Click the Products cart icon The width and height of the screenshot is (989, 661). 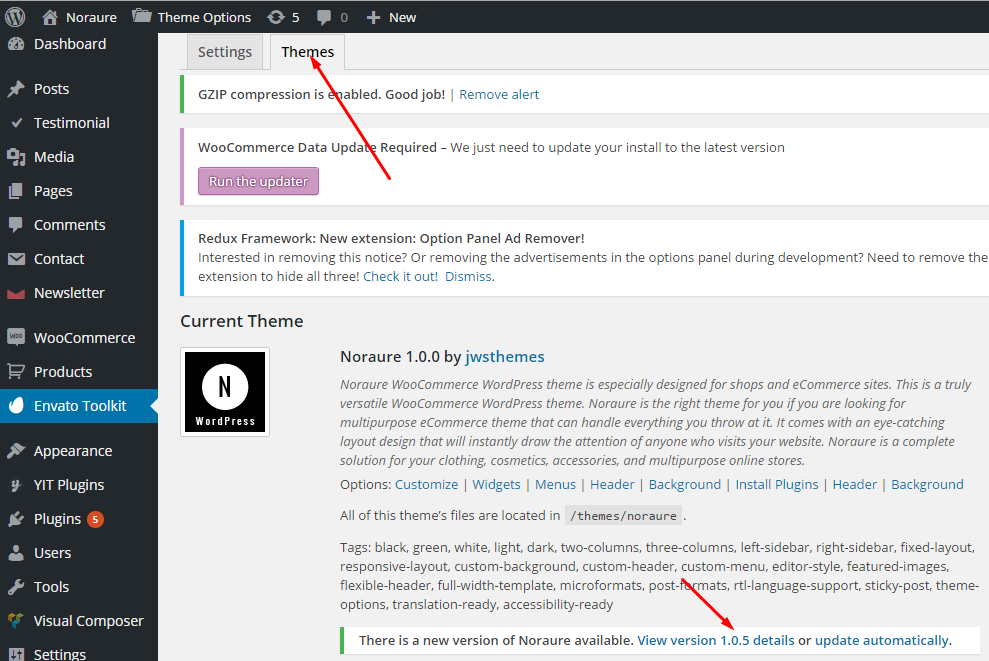coord(16,371)
